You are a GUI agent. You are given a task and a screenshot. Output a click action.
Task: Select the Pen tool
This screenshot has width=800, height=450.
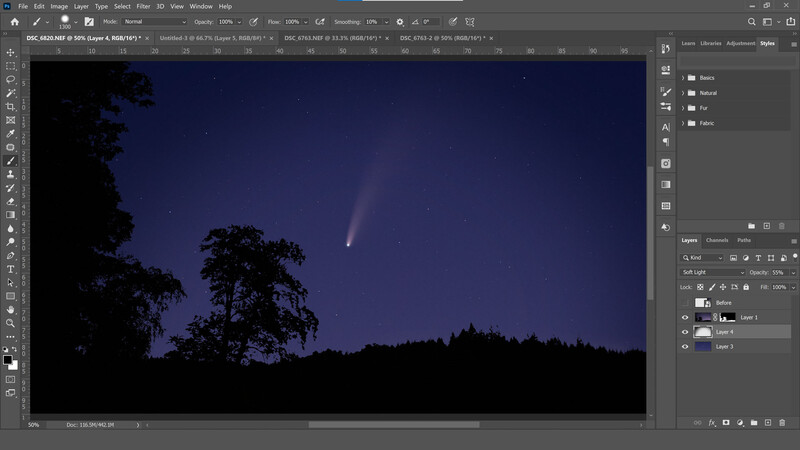[10, 256]
